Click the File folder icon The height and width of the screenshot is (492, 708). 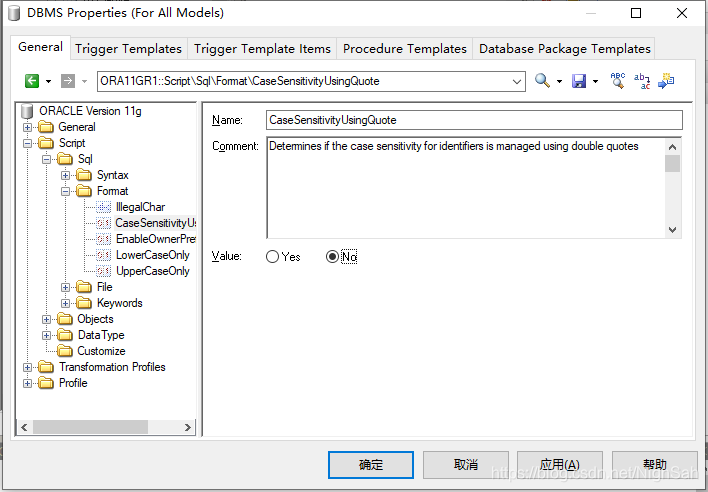click(84, 287)
